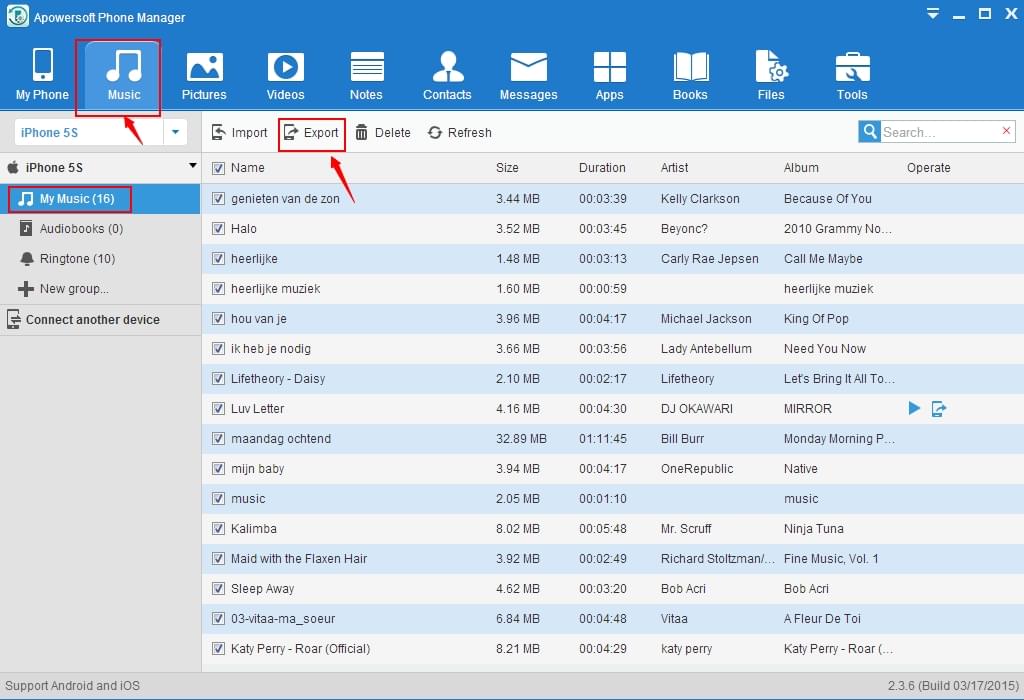Open the iPhone 5S device dropdown
Image resolution: width=1024 pixels, height=700 pixels.
(x=175, y=132)
